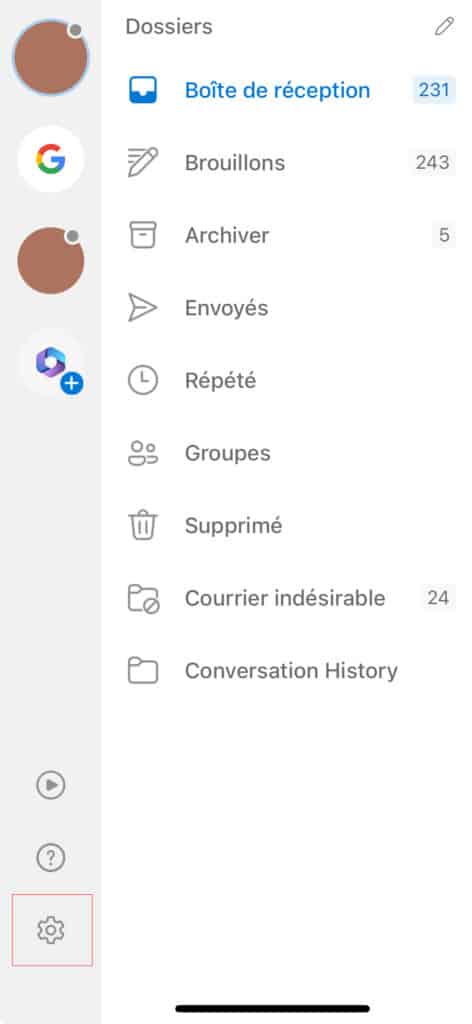Tap the Répété clock icon
472x1024 pixels.
(x=142, y=380)
